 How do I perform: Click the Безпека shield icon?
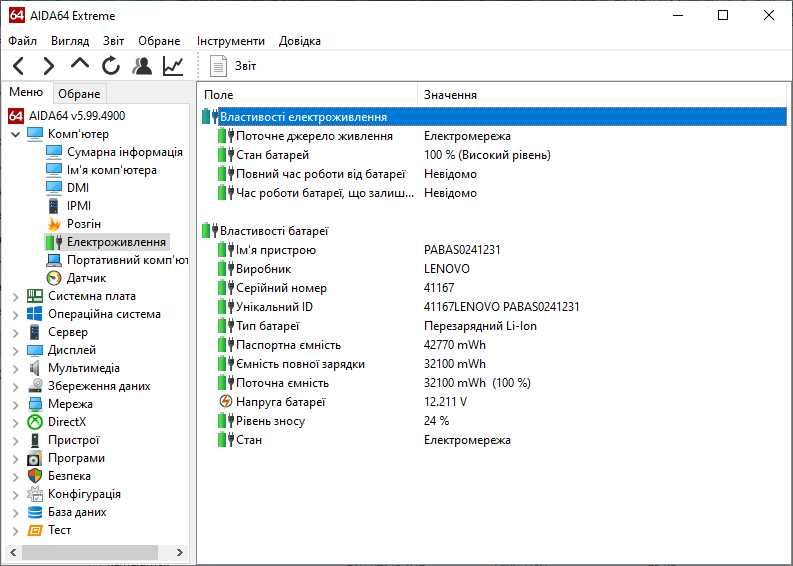[34, 476]
